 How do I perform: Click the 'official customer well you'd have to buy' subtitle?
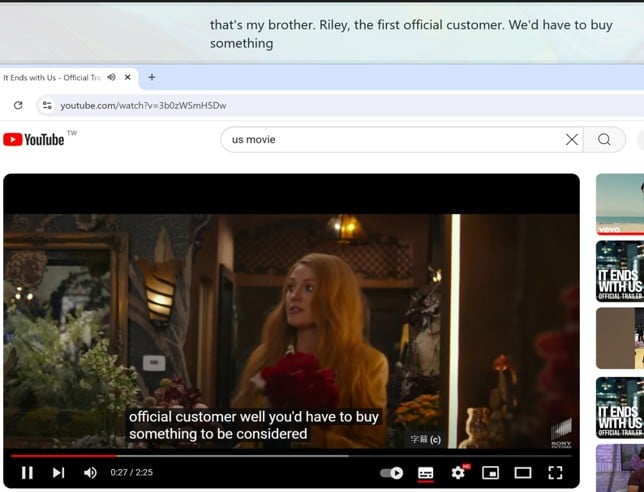point(254,417)
